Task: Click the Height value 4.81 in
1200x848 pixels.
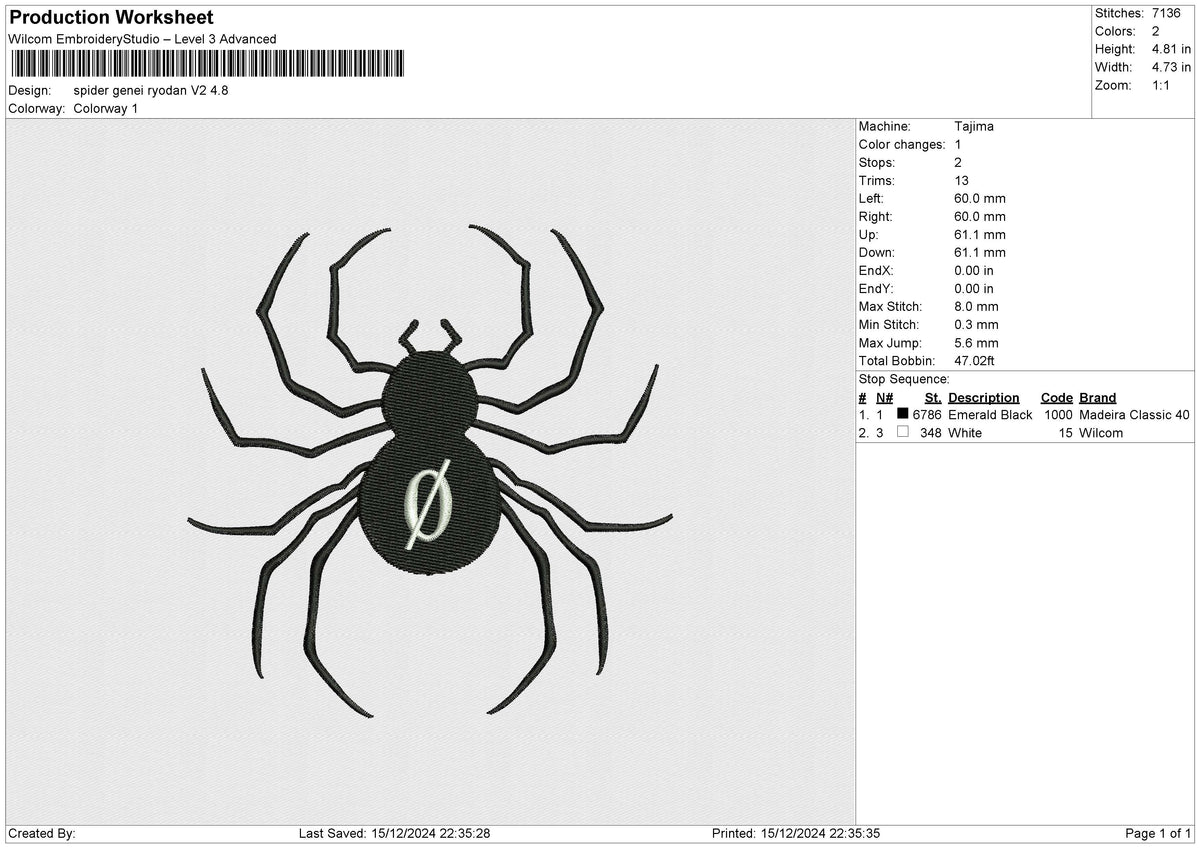Action: (1171, 49)
